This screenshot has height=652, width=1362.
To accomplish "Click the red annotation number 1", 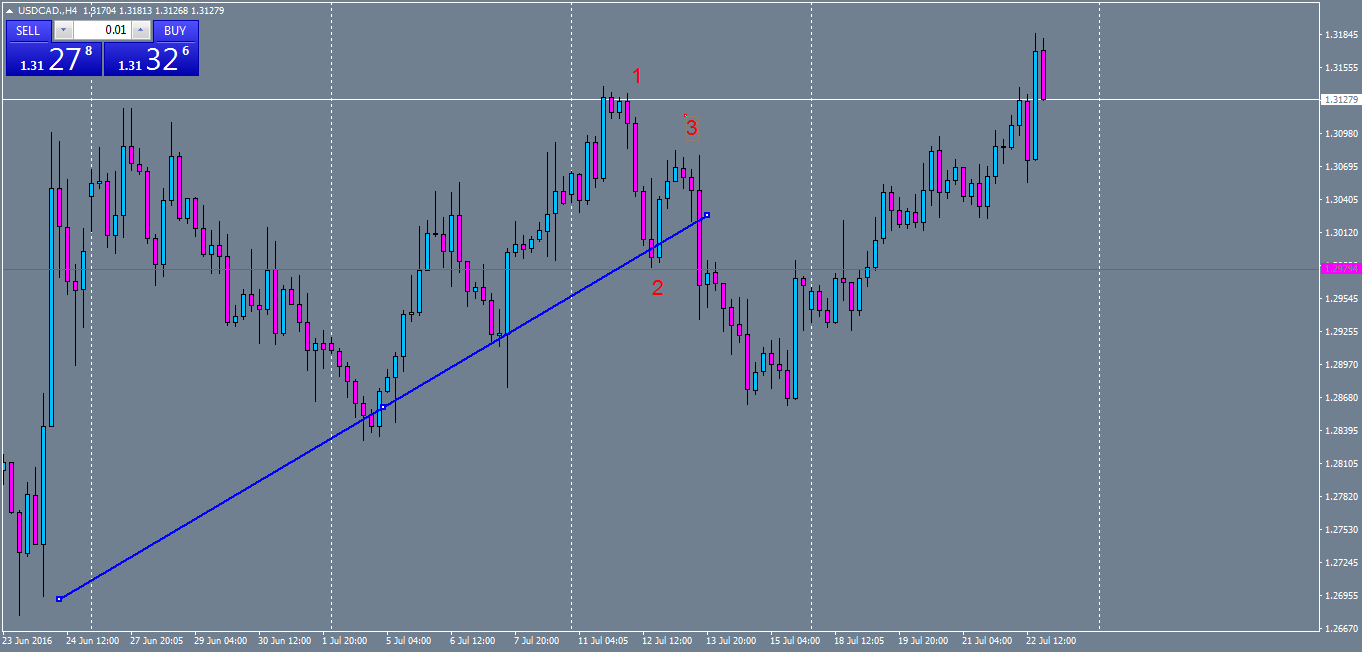I will (x=637, y=76).
